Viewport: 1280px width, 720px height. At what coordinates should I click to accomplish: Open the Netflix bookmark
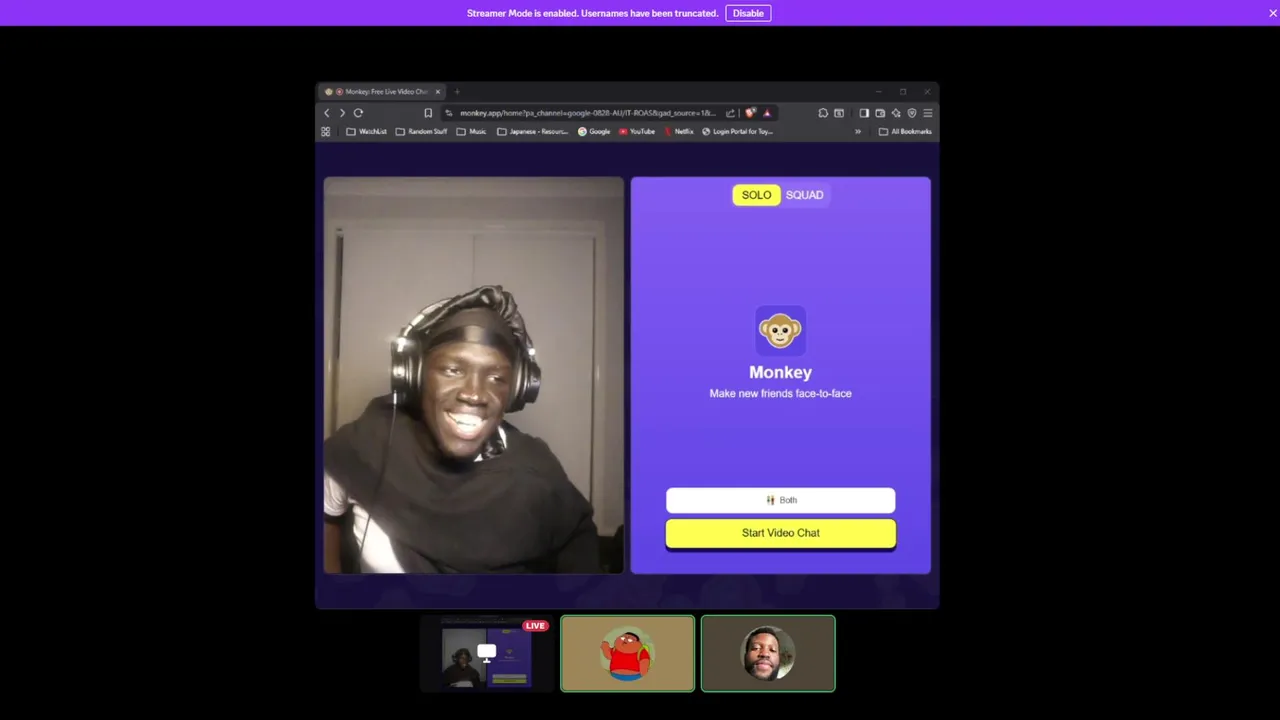[x=679, y=131]
